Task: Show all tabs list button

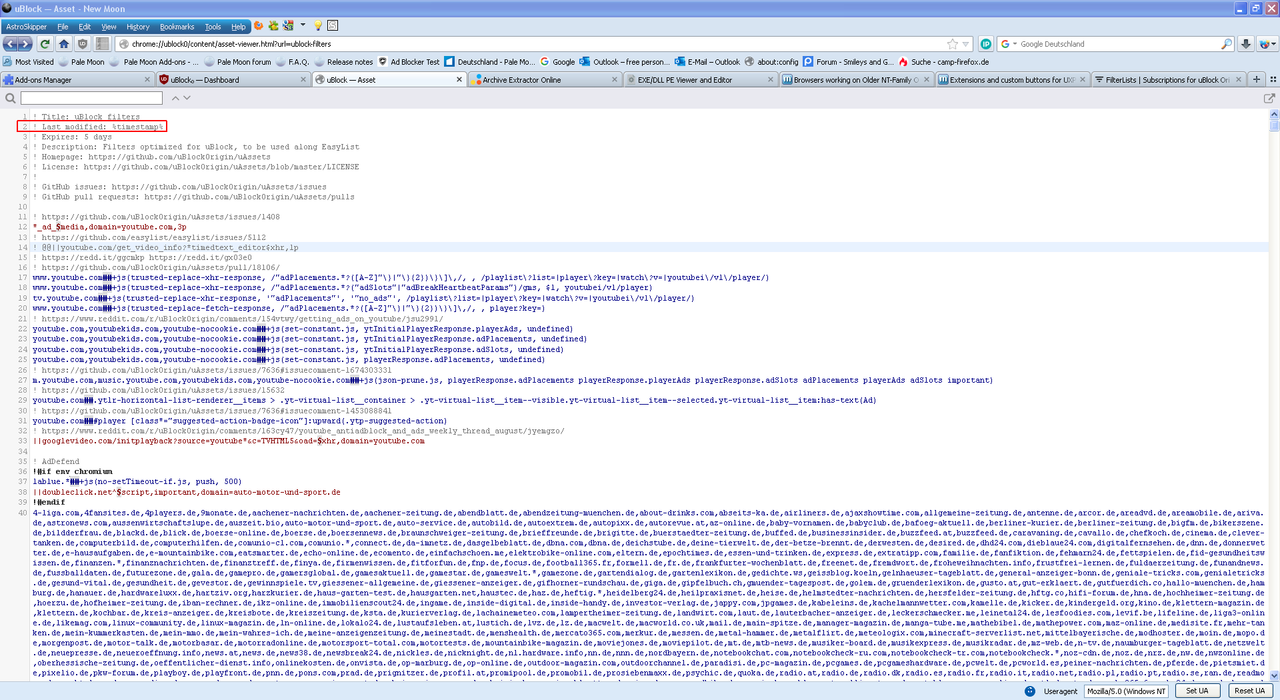Action: pos(1273,79)
